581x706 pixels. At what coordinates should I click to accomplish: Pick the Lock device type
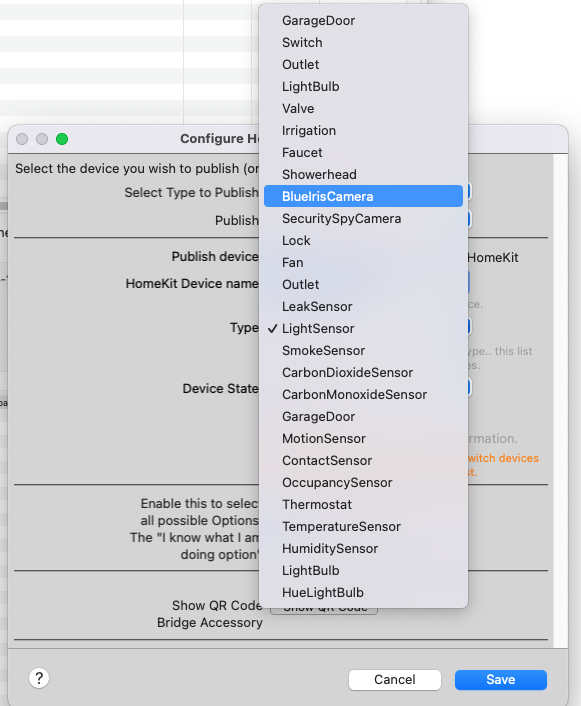pyautogui.click(x=363, y=240)
